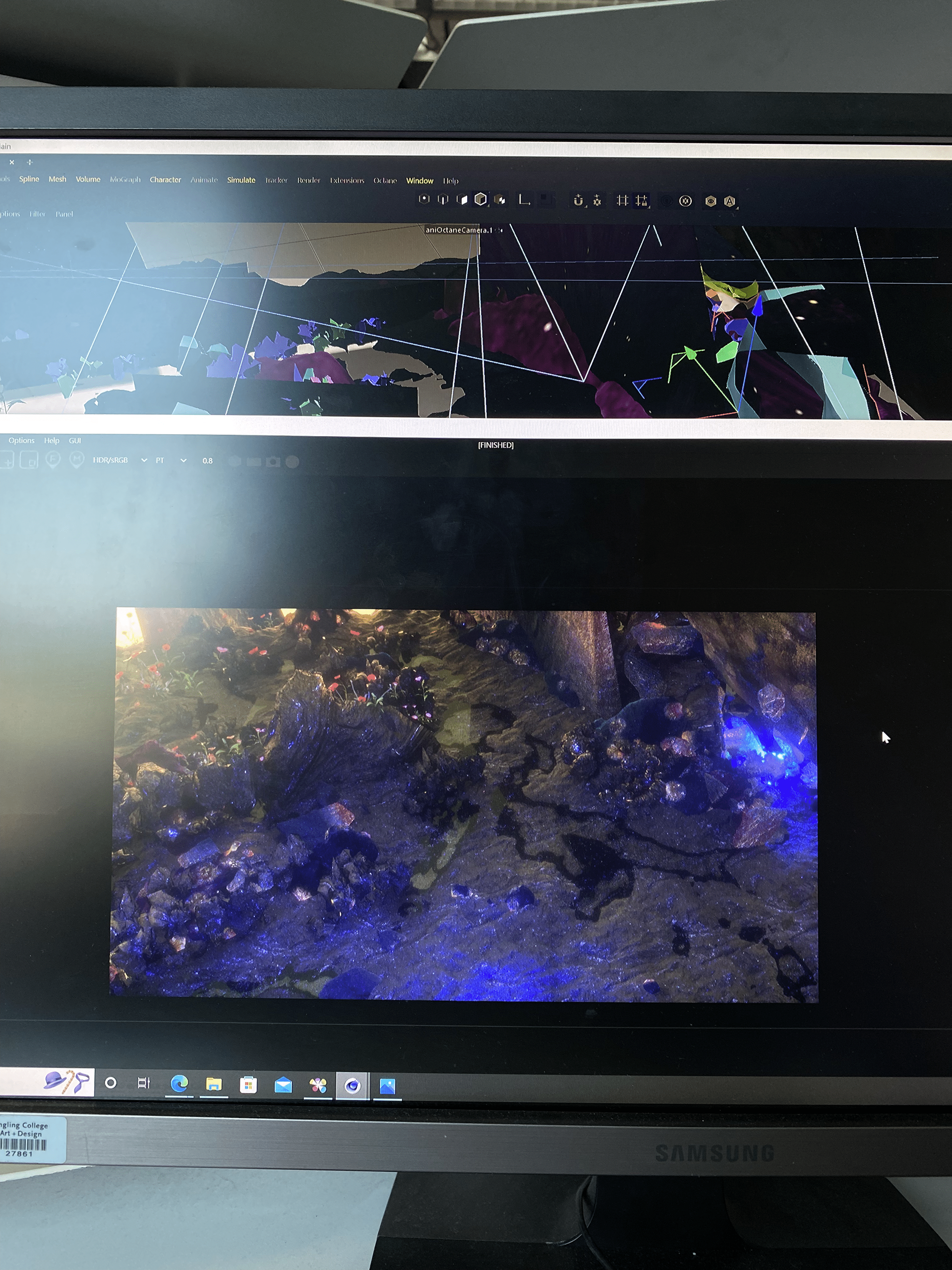Click the axis coordinate system icon
The image size is (952, 1270).
click(523, 200)
